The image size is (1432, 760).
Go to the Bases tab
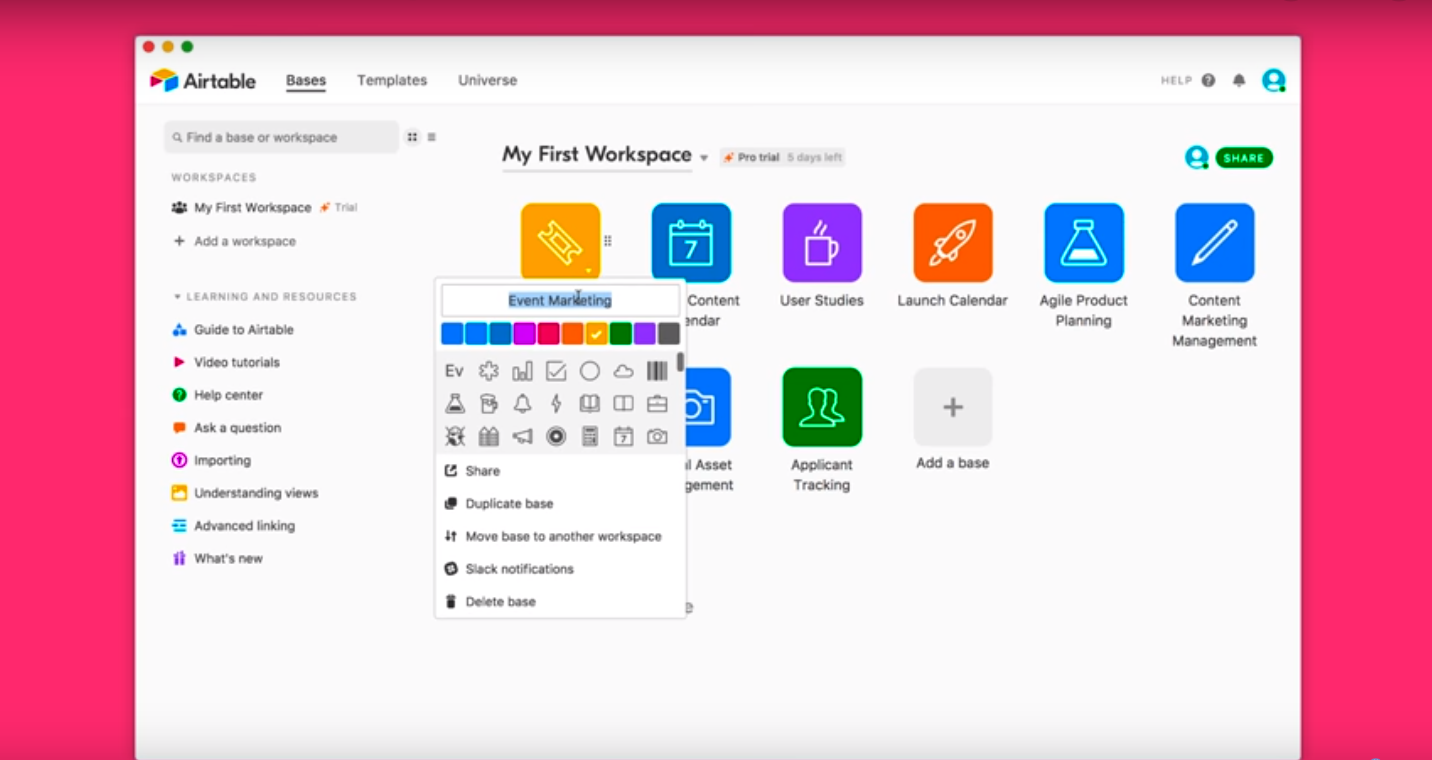click(x=306, y=80)
